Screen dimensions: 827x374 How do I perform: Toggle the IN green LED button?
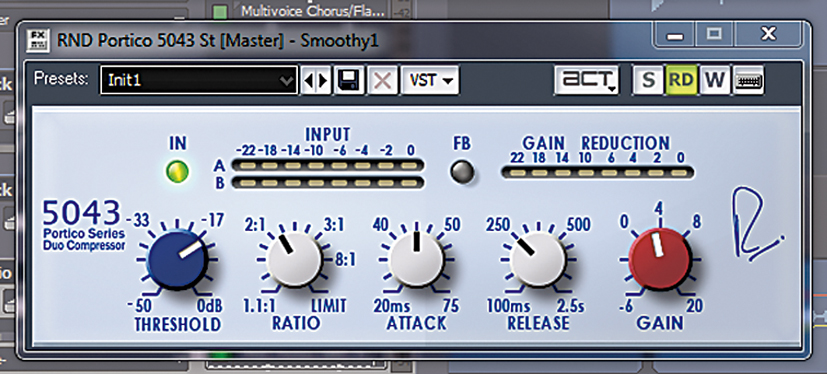pos(177,172)
